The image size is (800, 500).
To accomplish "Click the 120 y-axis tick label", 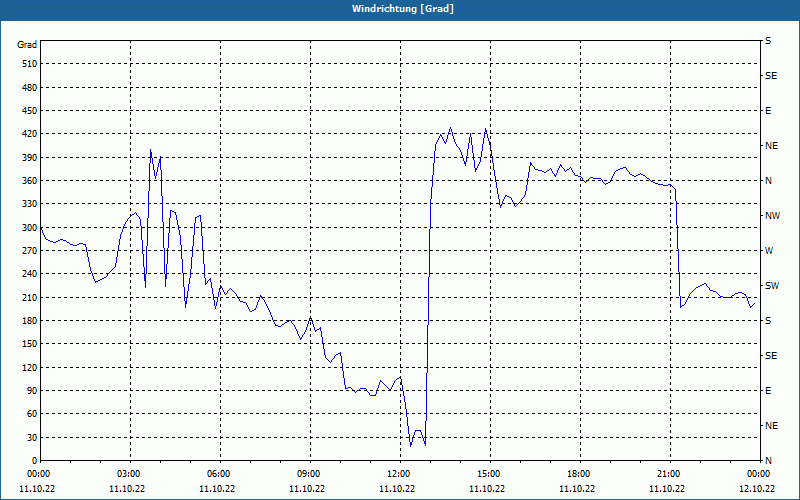I will (x=30, y=367).
